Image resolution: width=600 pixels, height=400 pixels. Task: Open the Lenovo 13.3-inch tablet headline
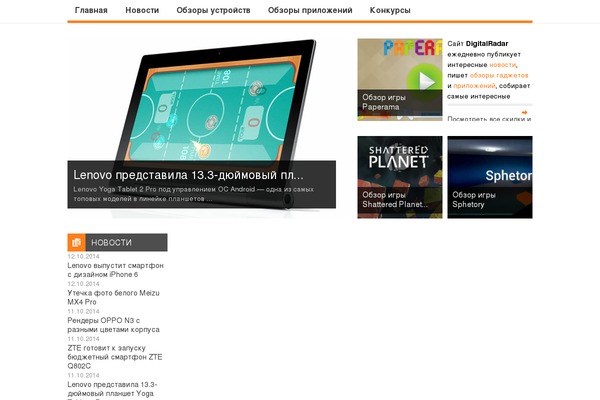188,175
